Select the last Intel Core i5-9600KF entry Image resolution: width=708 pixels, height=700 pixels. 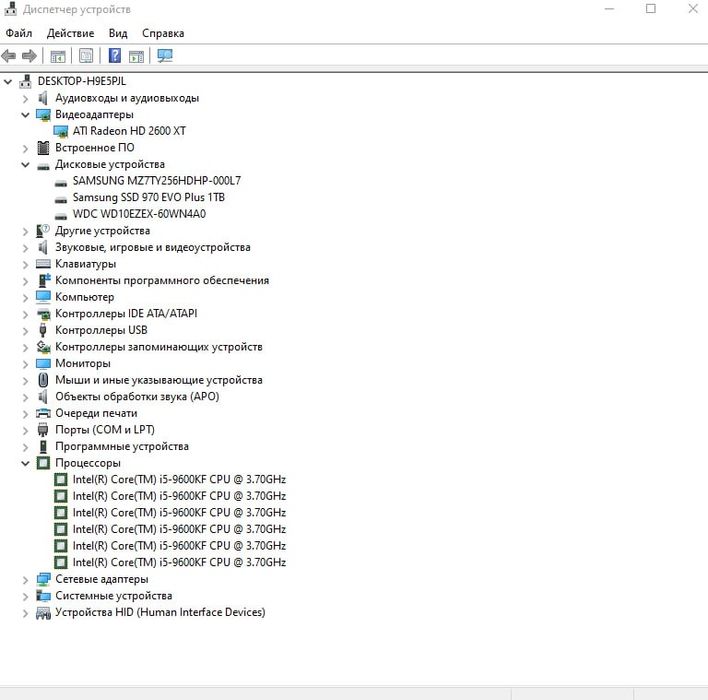pos(179,562)
